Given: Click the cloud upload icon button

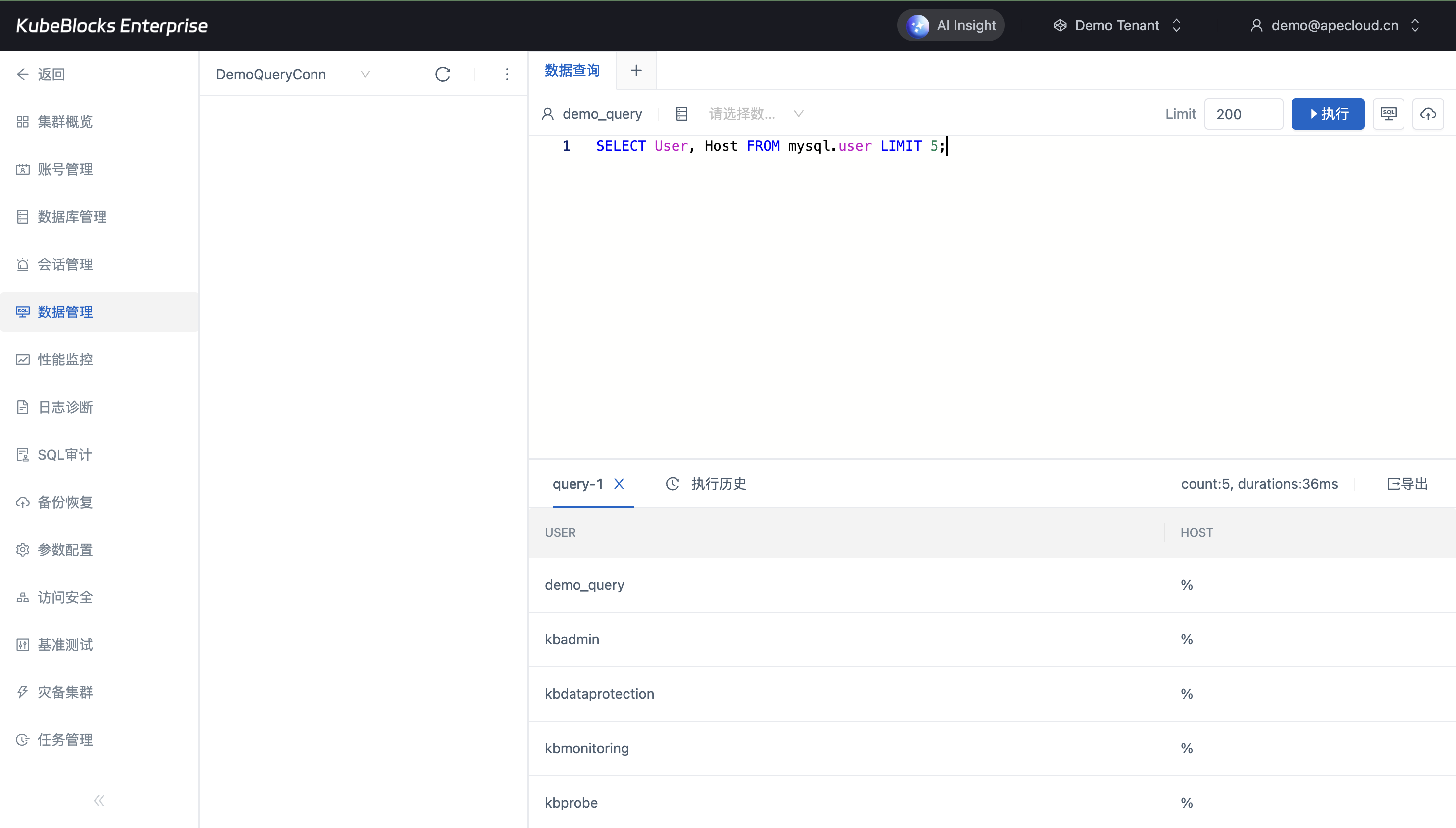Looking at the screenshot, I should [x=1428, y=114].
